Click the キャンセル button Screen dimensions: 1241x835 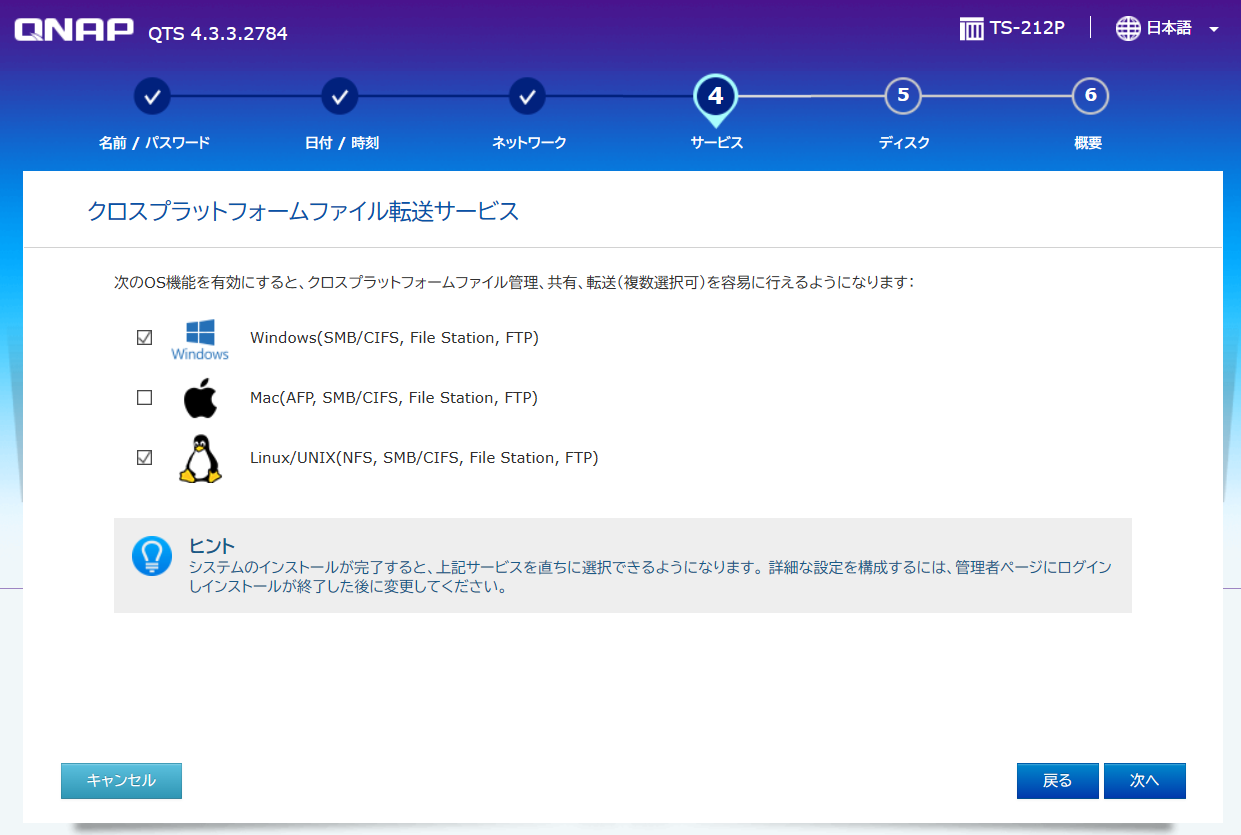[x=121, y=781]
